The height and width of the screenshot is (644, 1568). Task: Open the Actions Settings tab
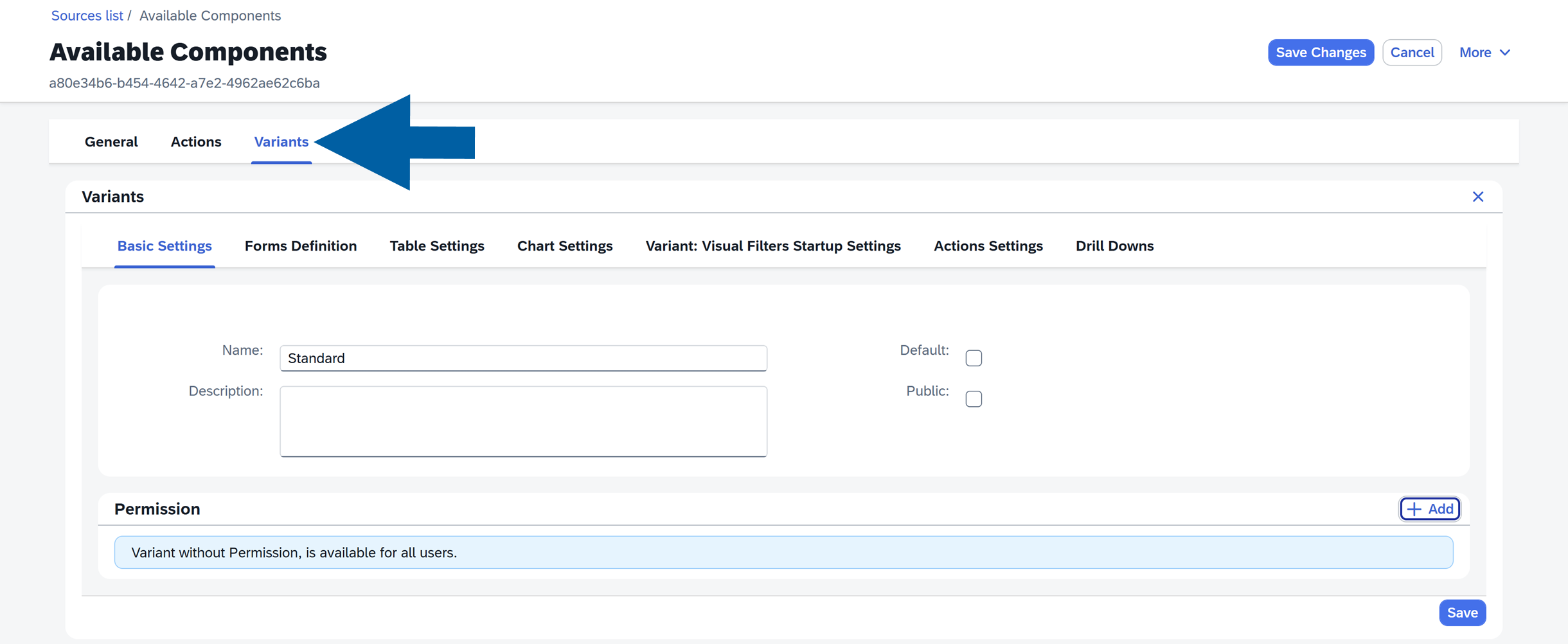pos(988,246)
